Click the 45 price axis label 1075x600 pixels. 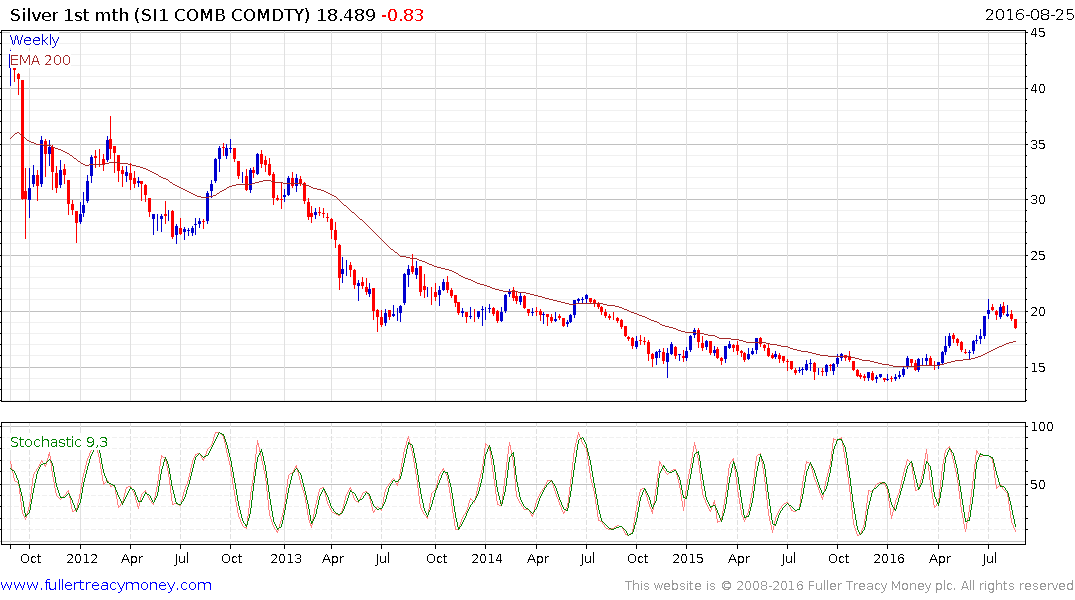1038,32
